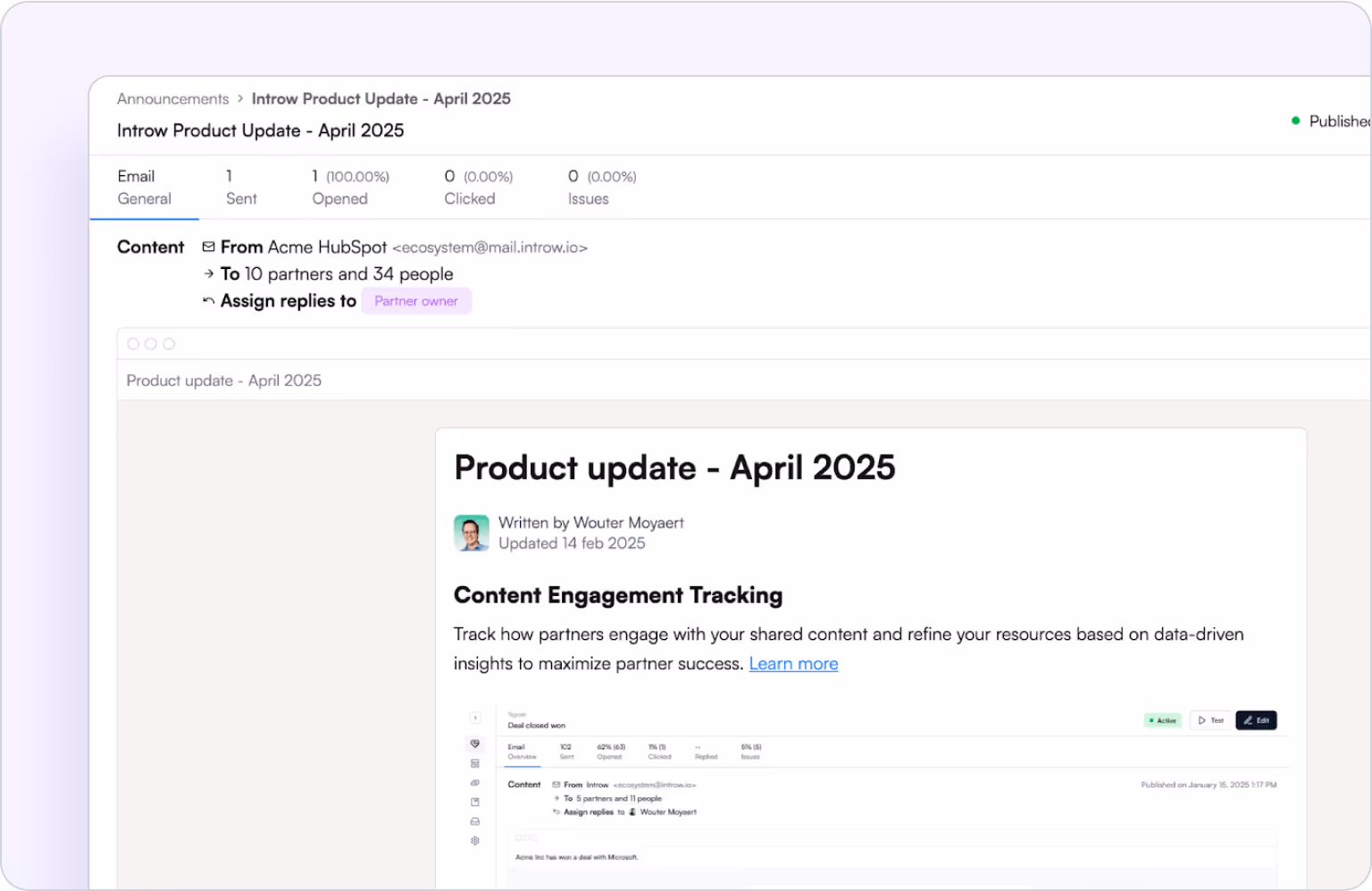
Task: Click the 'Content Engagement Tracking' heading
Action: 618,595
